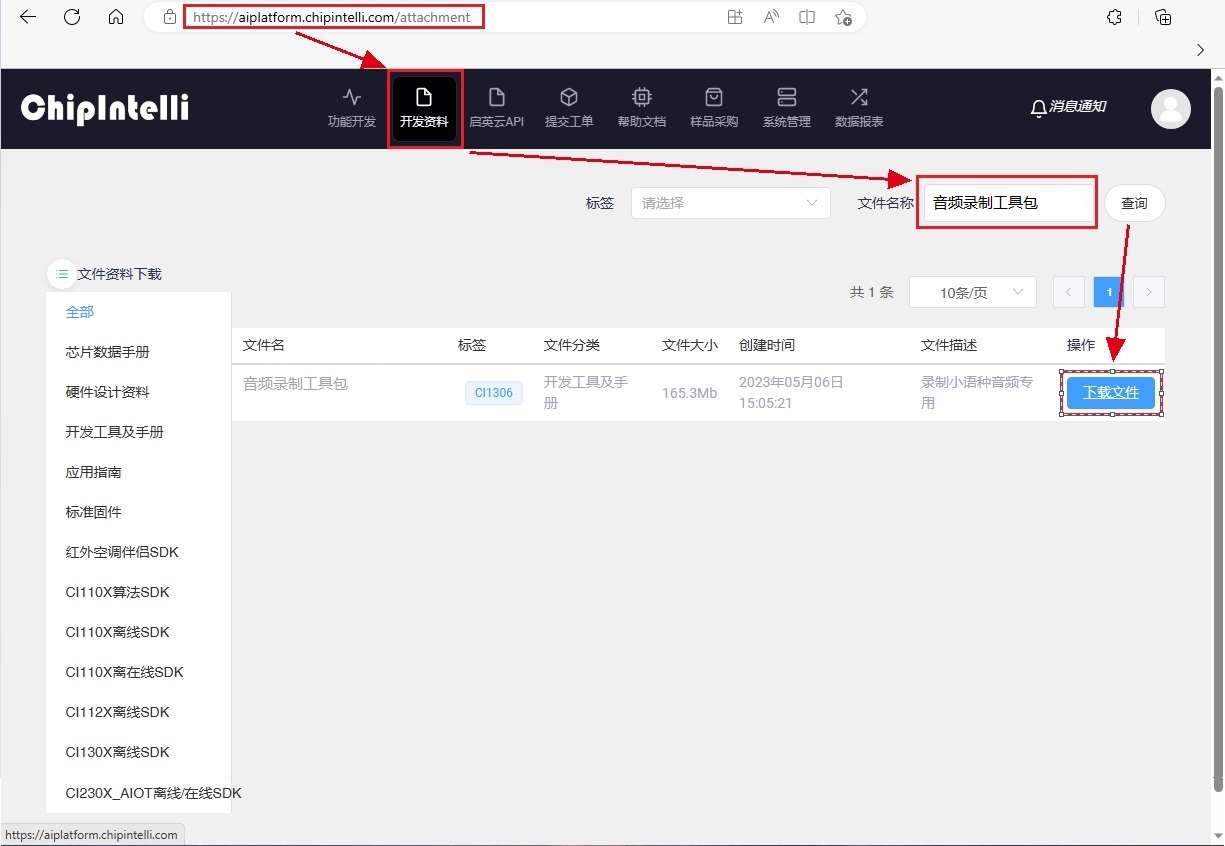This screenshot has height=846, width=1225.
Task: Expand the 标签 请选择 dropdown
Action: tap(730, 203)
